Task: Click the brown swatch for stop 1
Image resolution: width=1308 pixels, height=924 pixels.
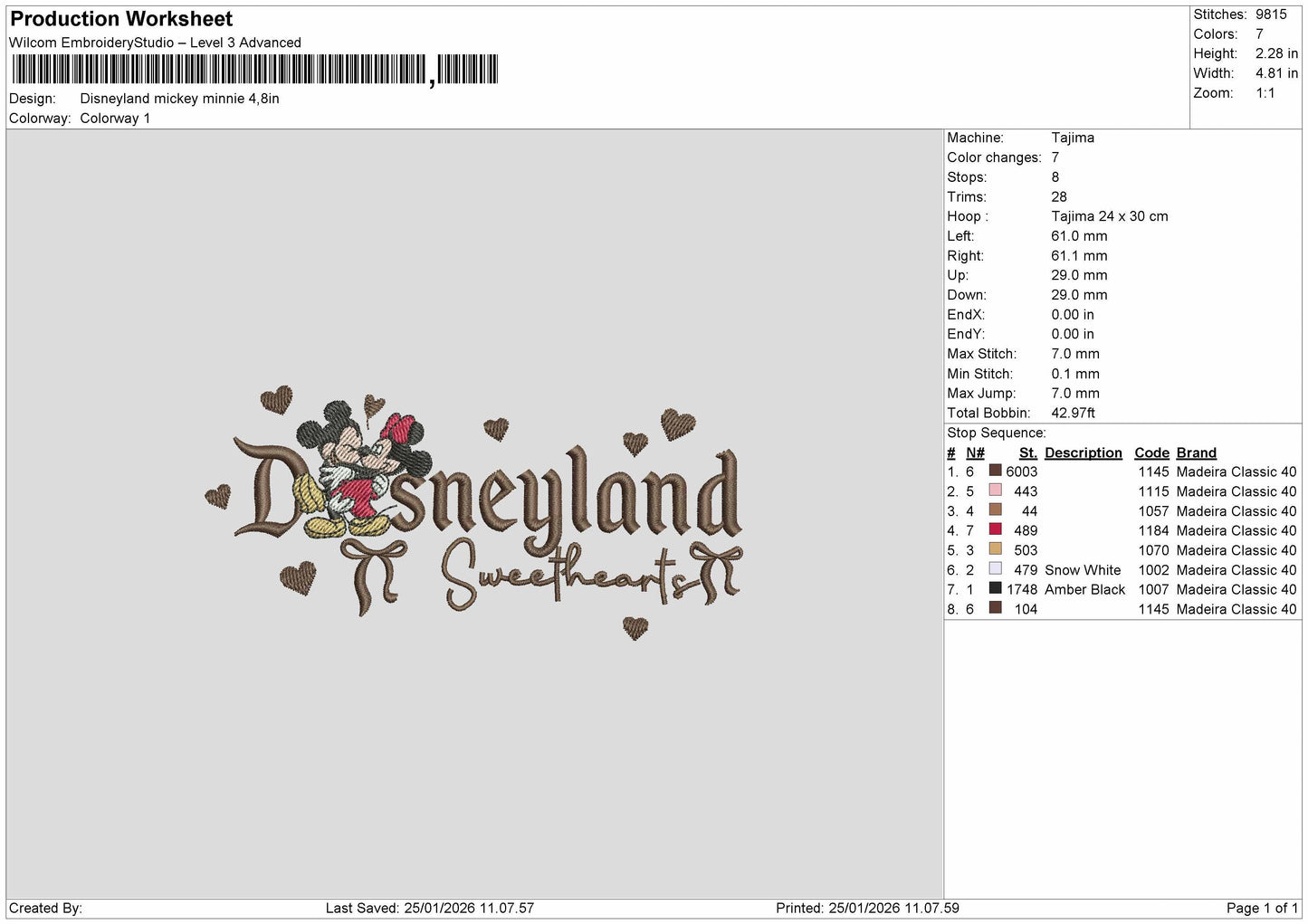Action: [x=996, y=471]
